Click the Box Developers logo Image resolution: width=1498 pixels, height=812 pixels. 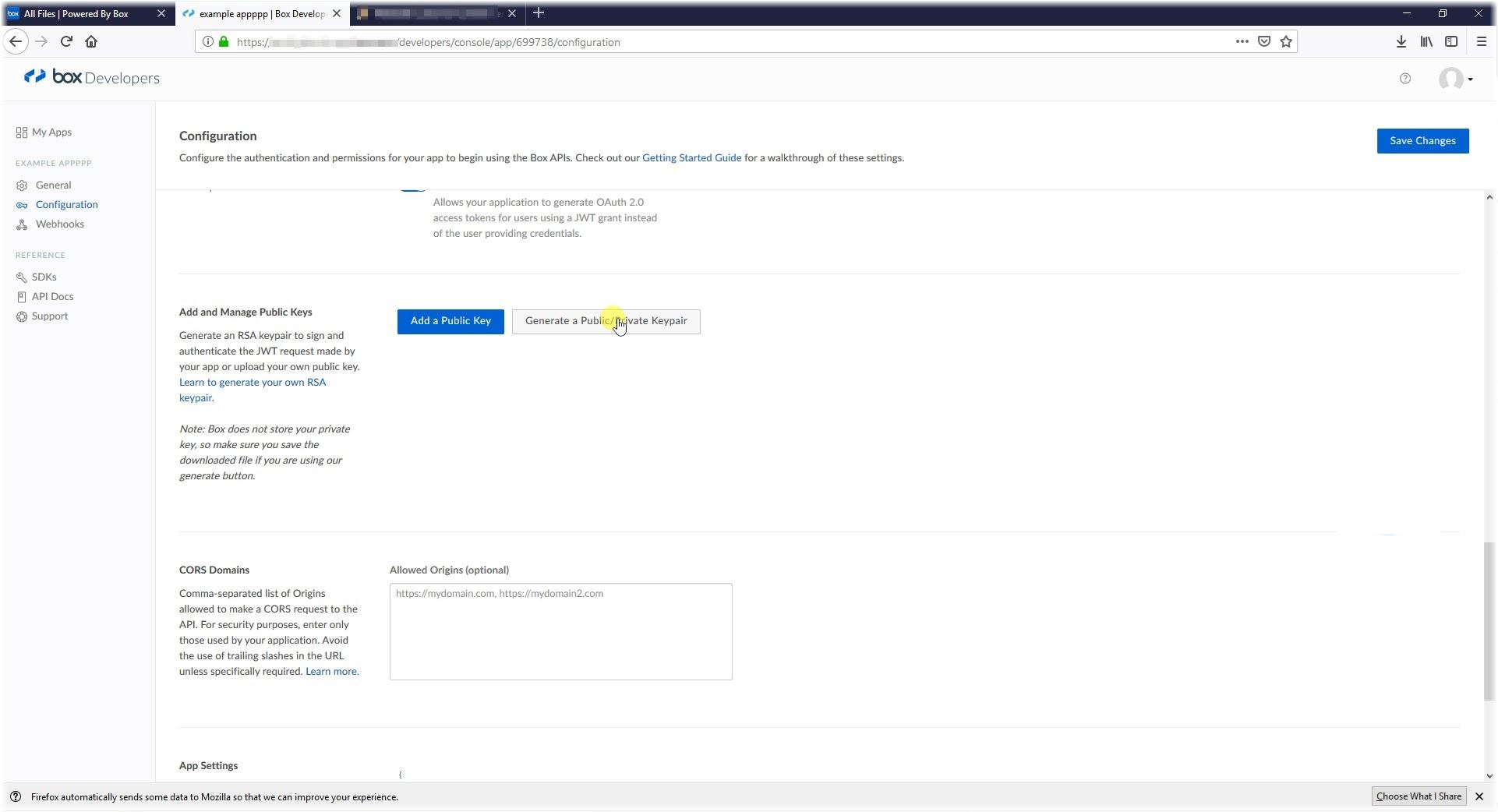click(92, 77)
